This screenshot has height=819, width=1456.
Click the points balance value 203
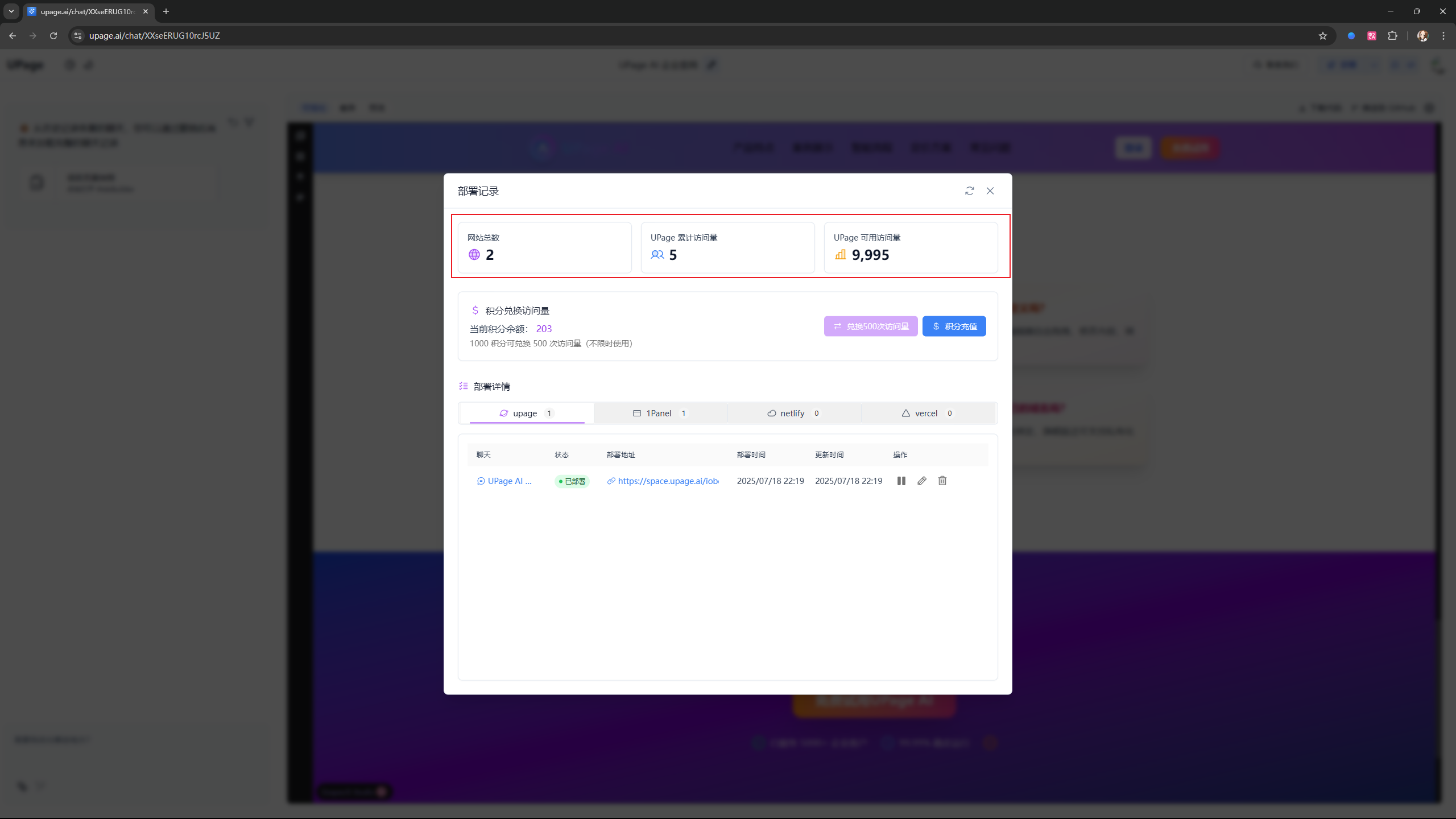pyautogui.click(x=544, y=329)
